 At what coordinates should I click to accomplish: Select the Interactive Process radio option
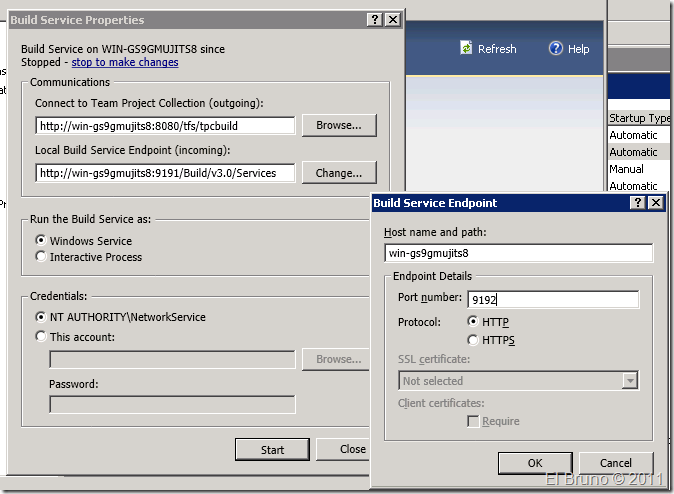click(41, 257)
